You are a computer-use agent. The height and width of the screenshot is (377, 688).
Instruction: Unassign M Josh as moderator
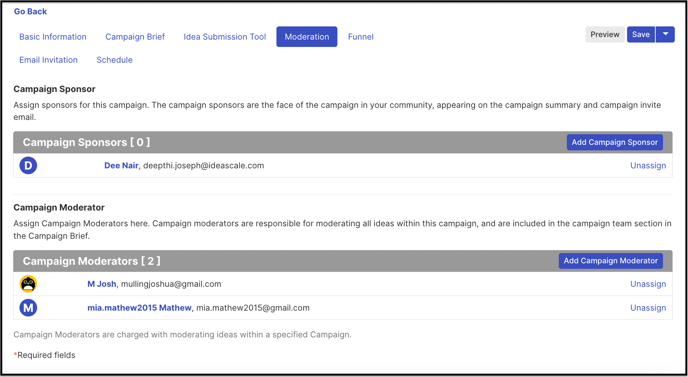pyautogui.click(x=648, y=284)
